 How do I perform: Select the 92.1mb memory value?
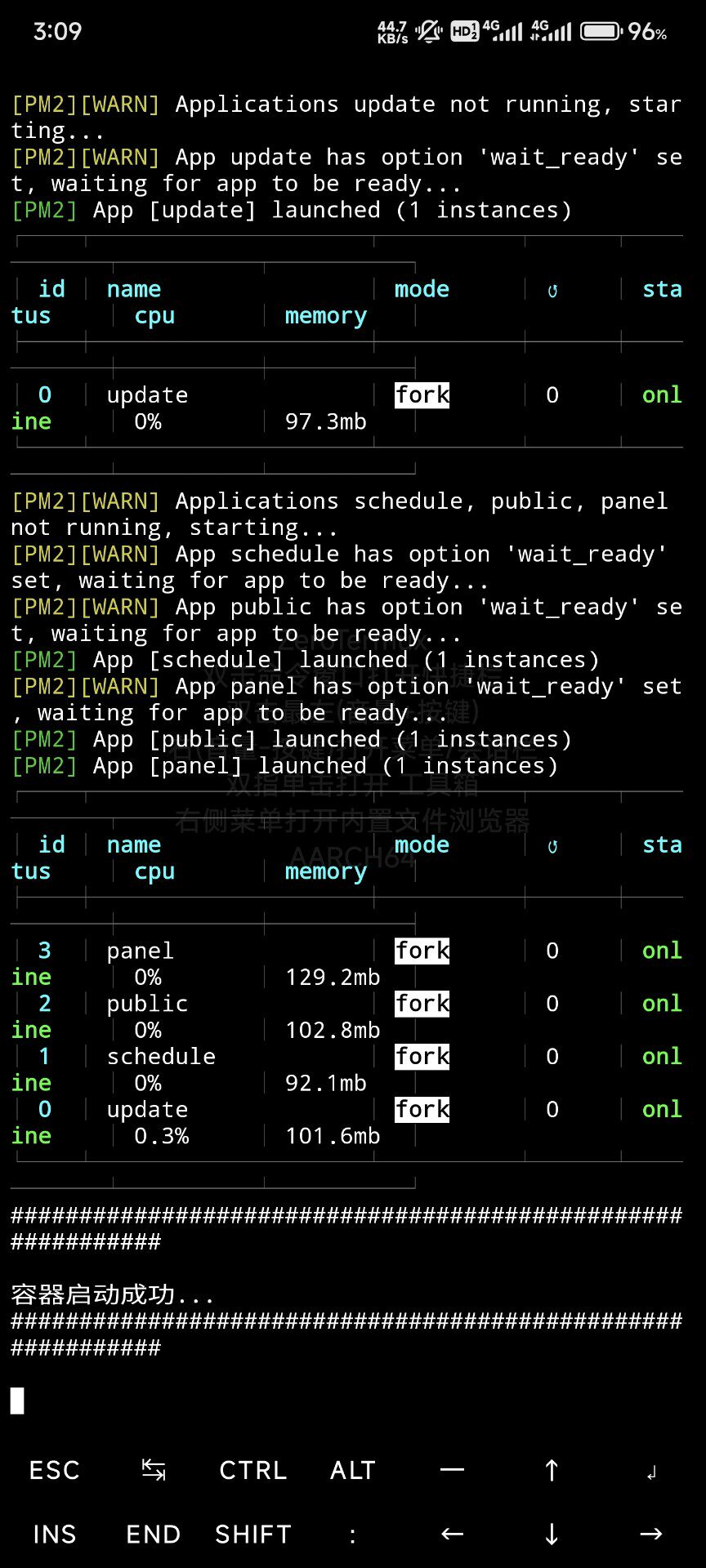326,1083
